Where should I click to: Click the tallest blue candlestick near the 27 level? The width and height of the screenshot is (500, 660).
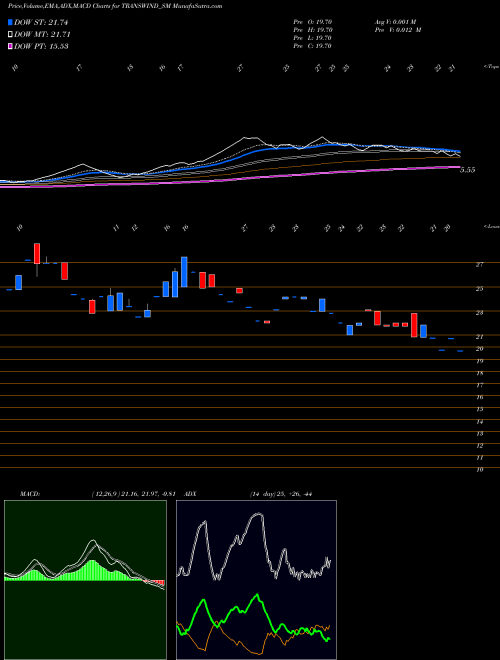pyautogui.click(x=184, y=272)
